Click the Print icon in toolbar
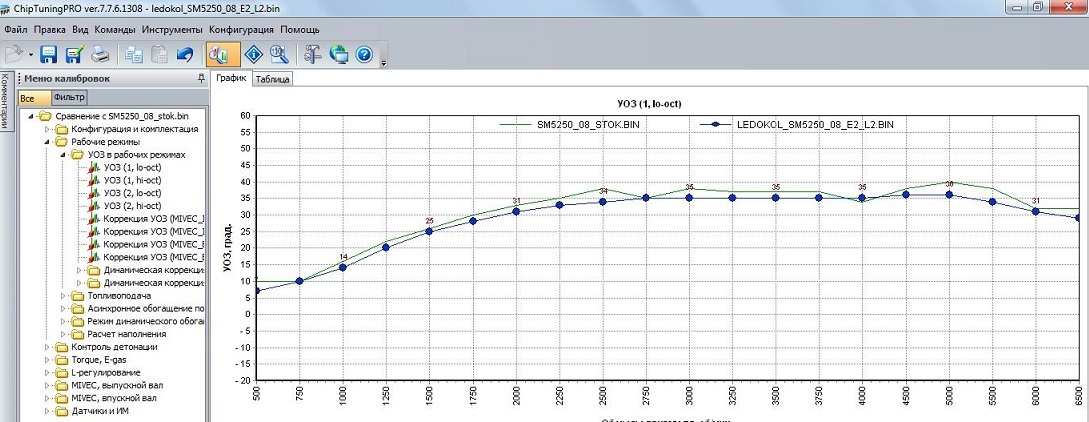Viewport: 1089px width, 422px height. pos(100,54)
